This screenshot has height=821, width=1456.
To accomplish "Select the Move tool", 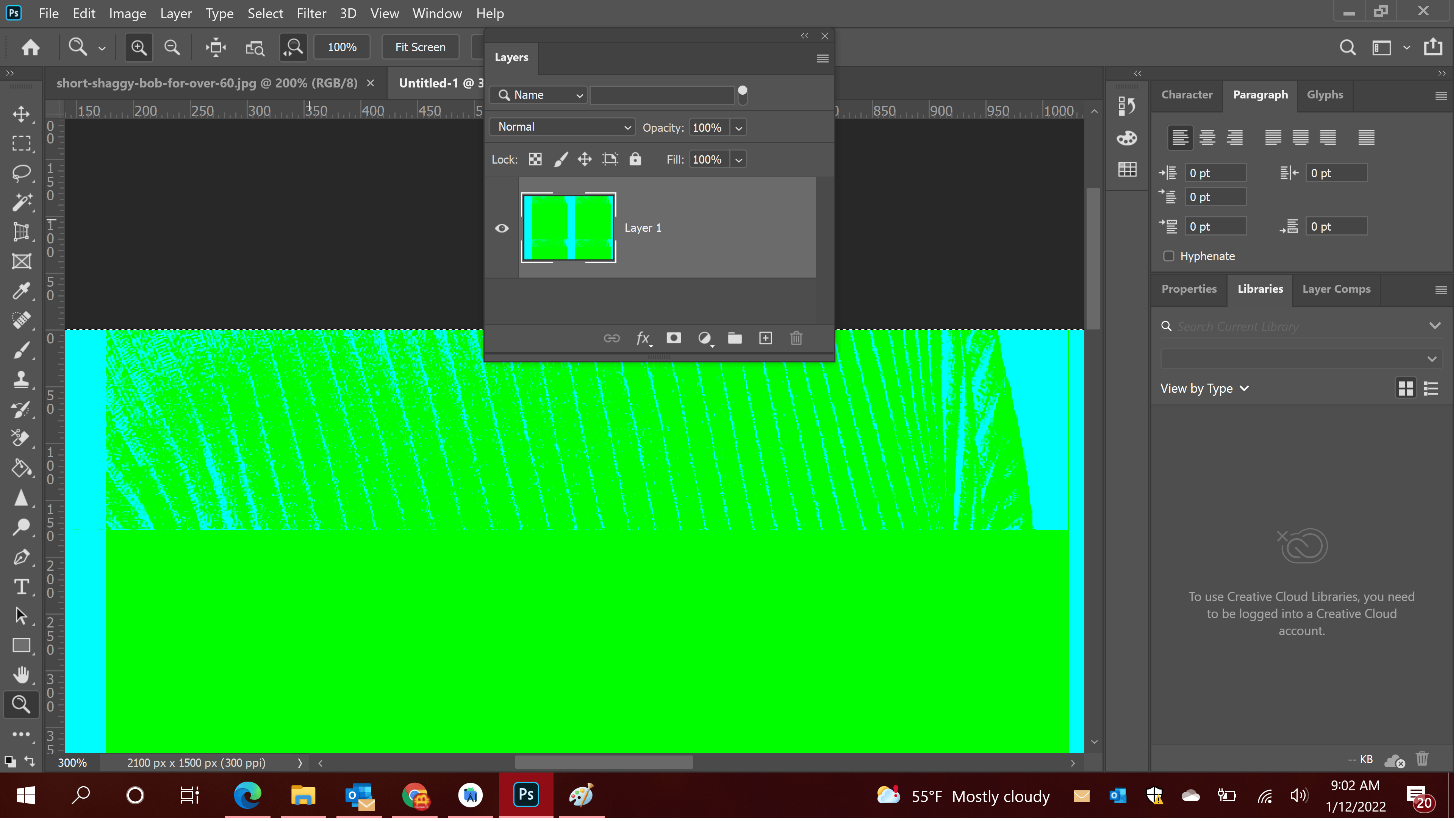I will pyautogui.click(x=22, y=114).
